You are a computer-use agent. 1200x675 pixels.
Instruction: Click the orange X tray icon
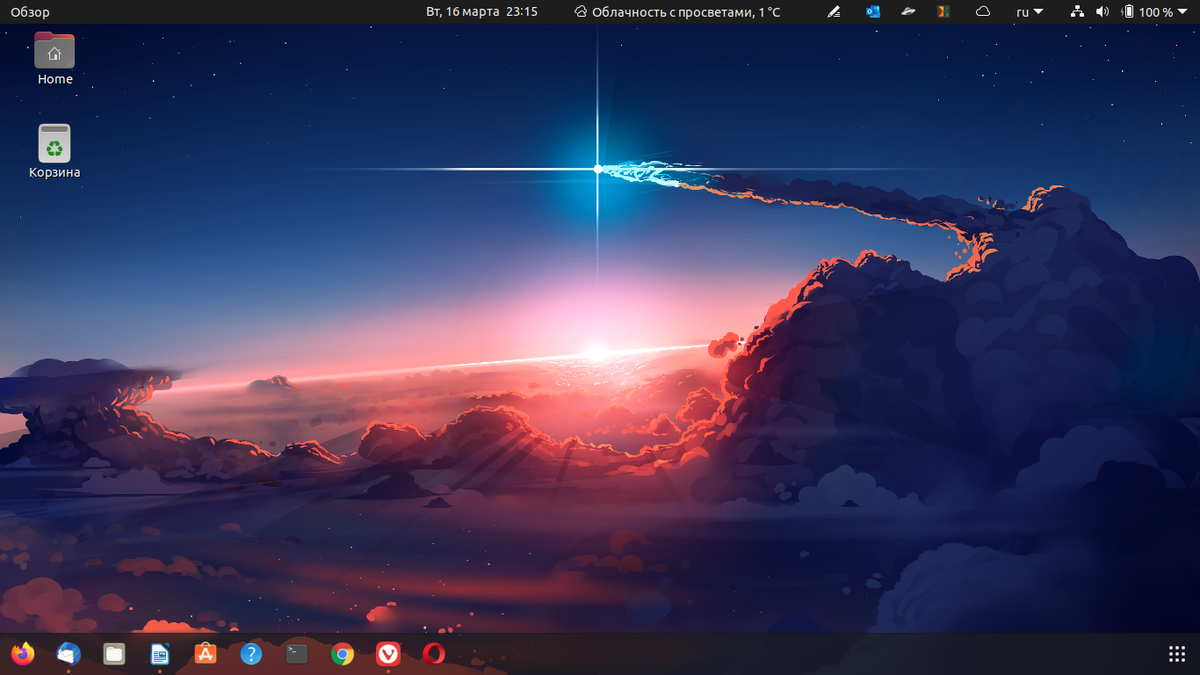[x=943, y=12]
